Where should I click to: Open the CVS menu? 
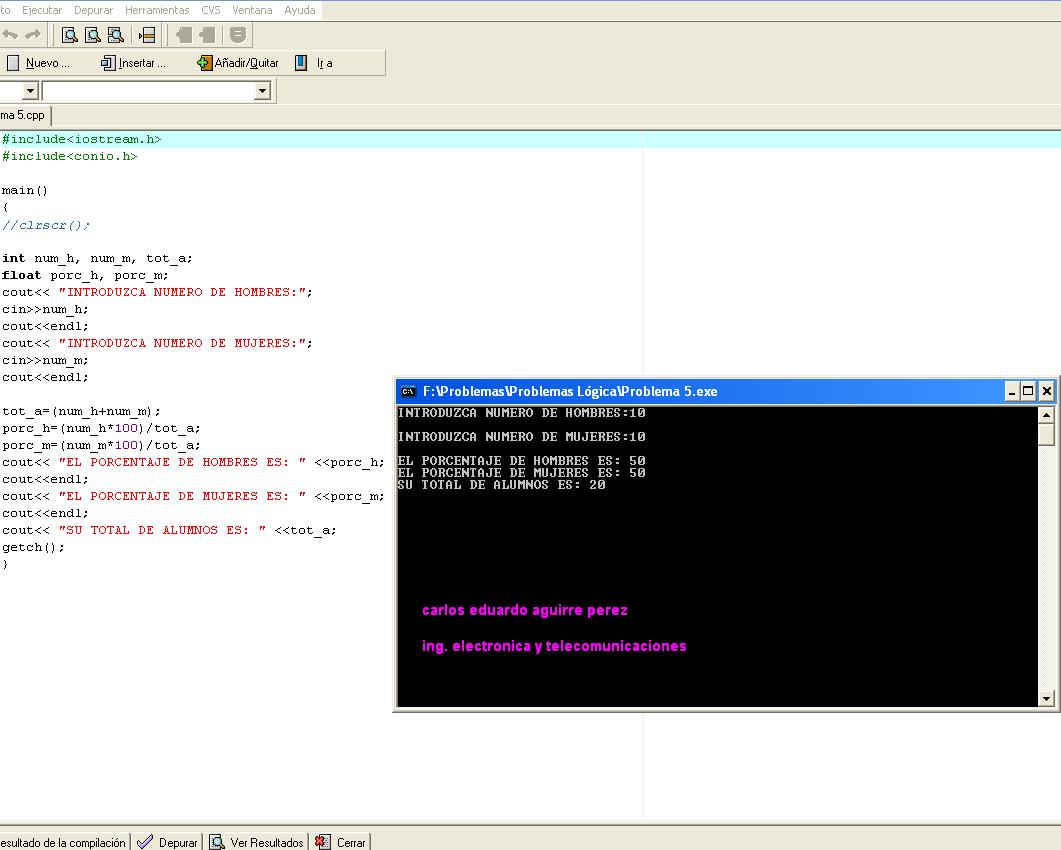(x=210, y=10)
